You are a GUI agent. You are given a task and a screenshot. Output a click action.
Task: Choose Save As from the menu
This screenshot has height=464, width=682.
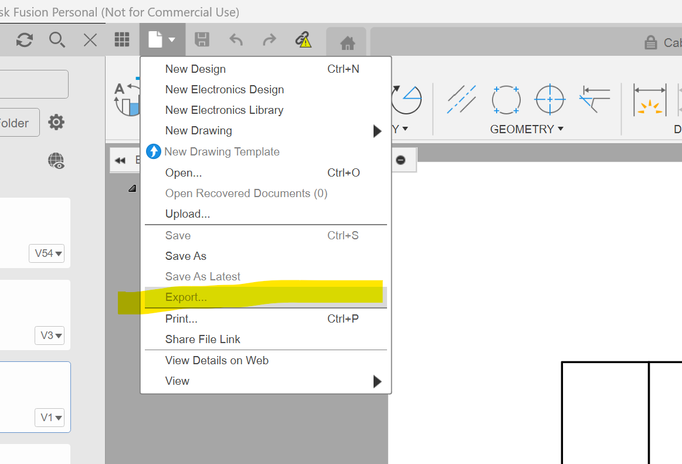coord(266,256)
